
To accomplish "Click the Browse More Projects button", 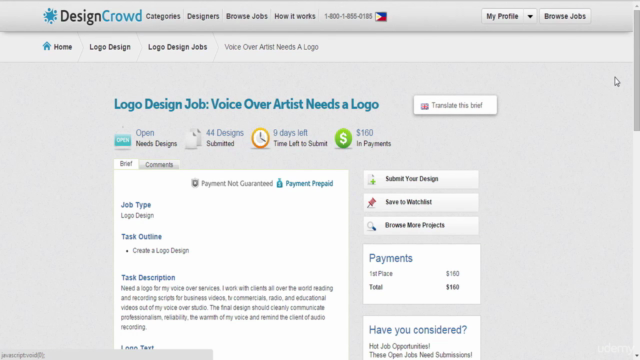I will coord(421,226).
